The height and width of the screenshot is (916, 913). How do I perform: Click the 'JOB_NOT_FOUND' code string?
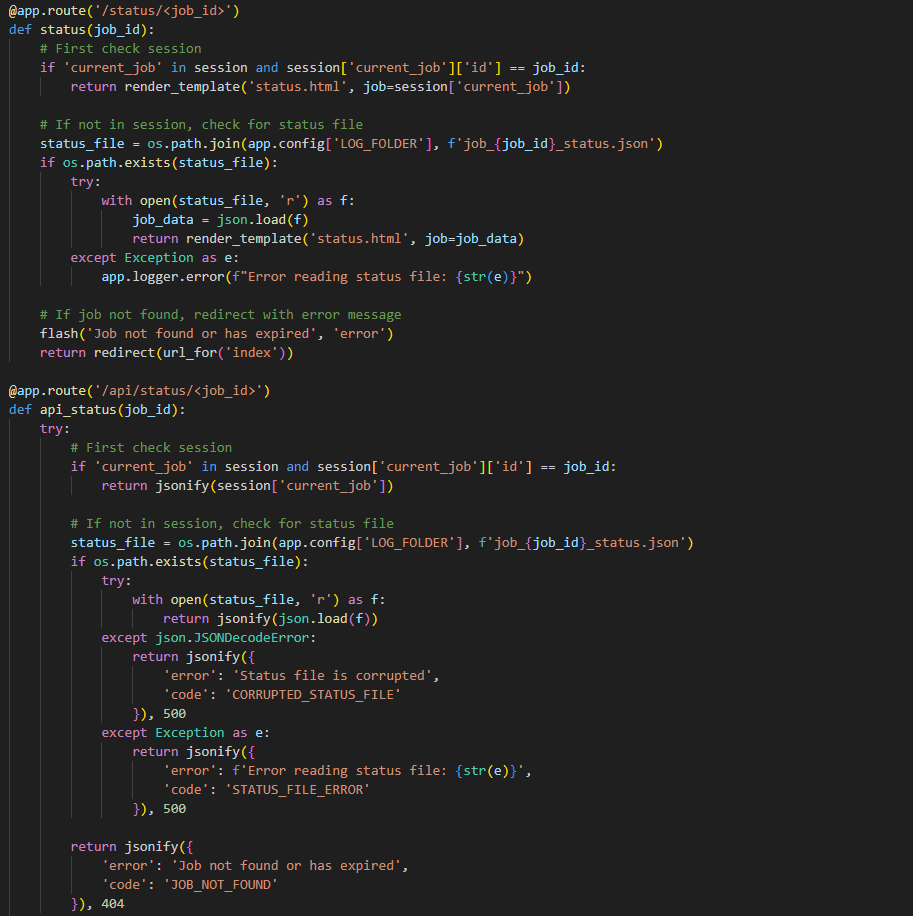click(220, 884)
